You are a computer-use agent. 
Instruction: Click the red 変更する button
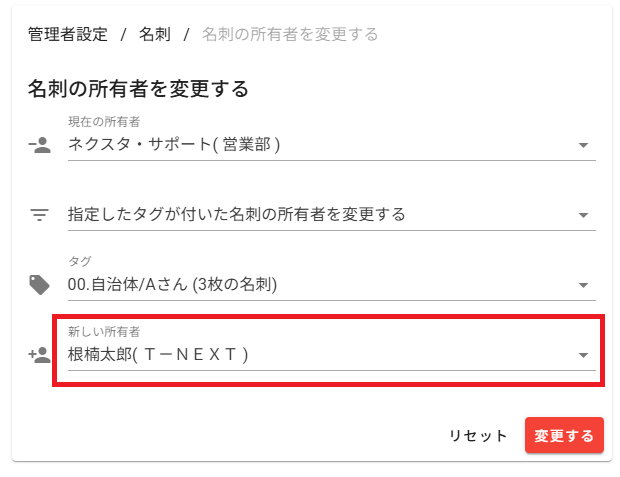[564, 435]
